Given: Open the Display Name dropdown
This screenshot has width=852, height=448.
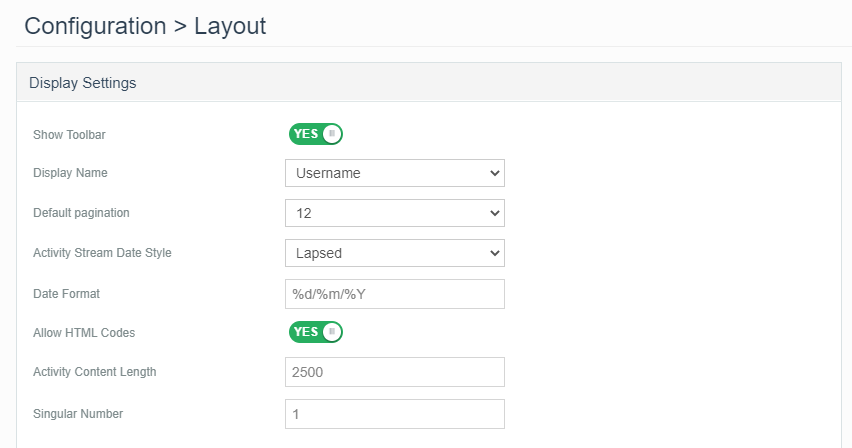Looking at the screenshot, I should tap(394, 173).
